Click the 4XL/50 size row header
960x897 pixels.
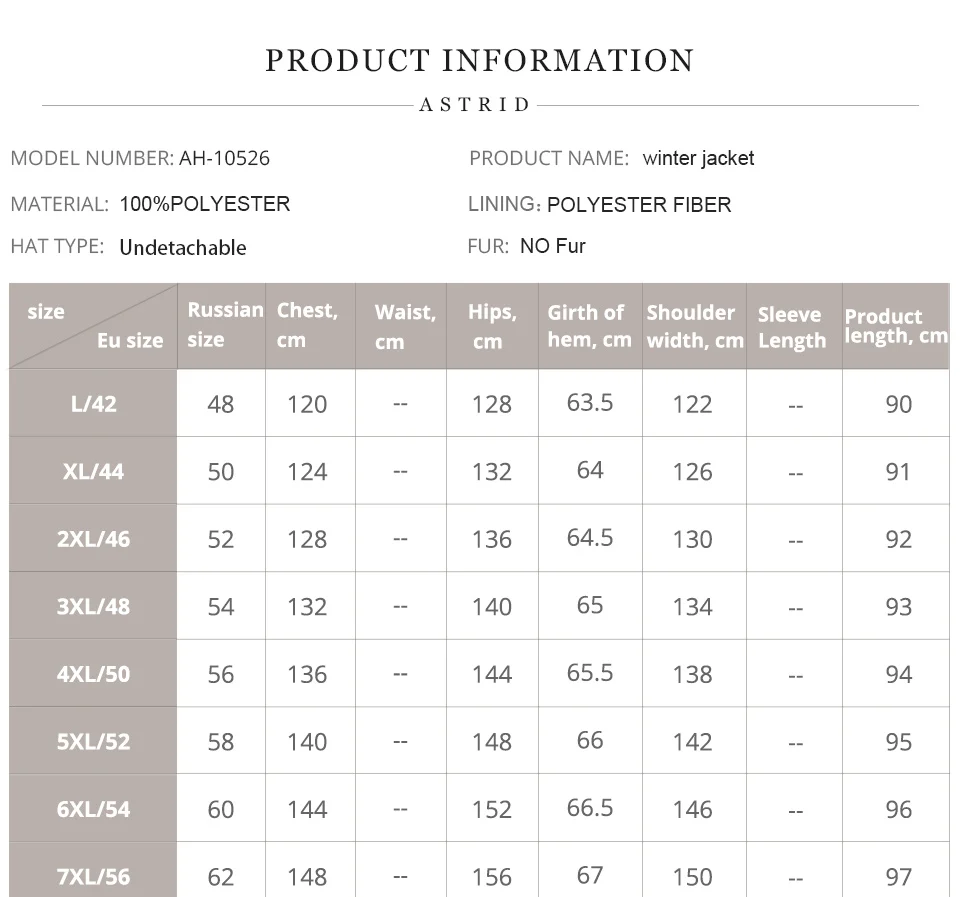click(x=93, y=673)
